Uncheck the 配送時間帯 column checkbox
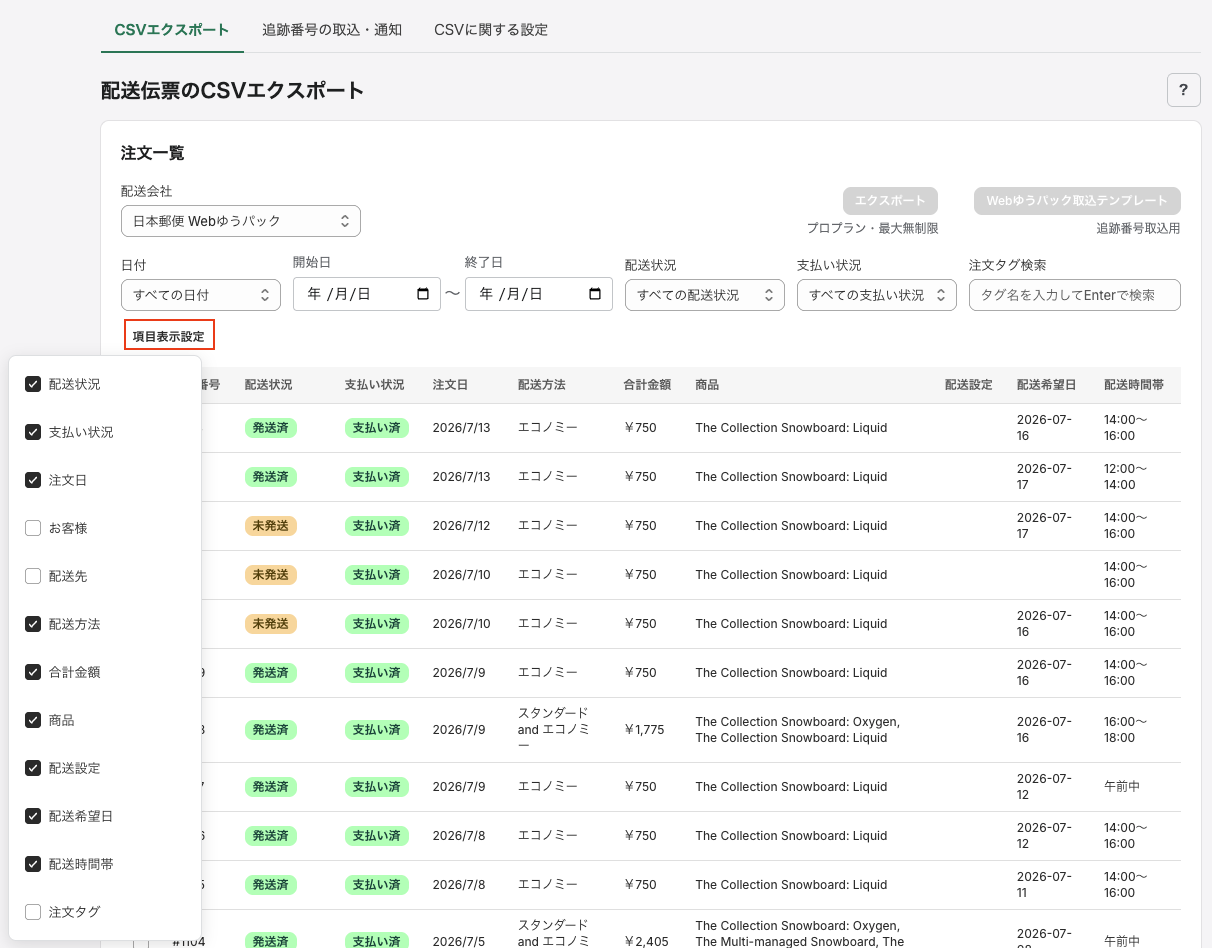The width and height of the screenshot is (1212, 948). coord(33,864)
